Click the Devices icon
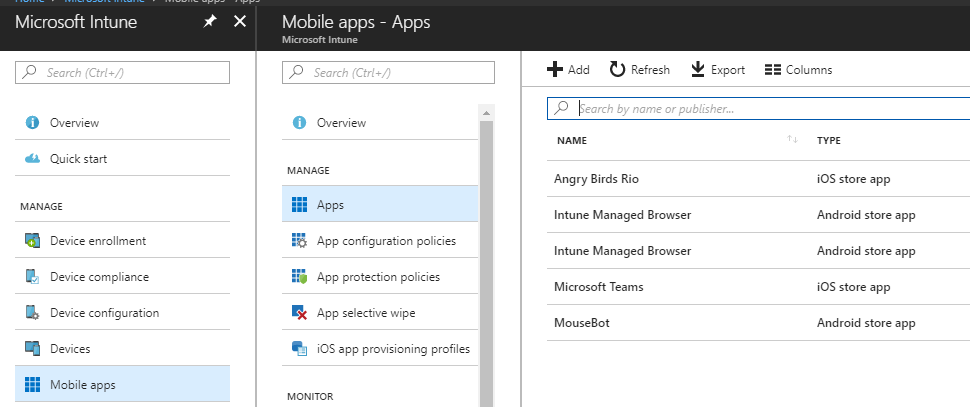Image resolution: width=970 pixels, height=407 pixels. pyautogui.click(x=32, y=349)
